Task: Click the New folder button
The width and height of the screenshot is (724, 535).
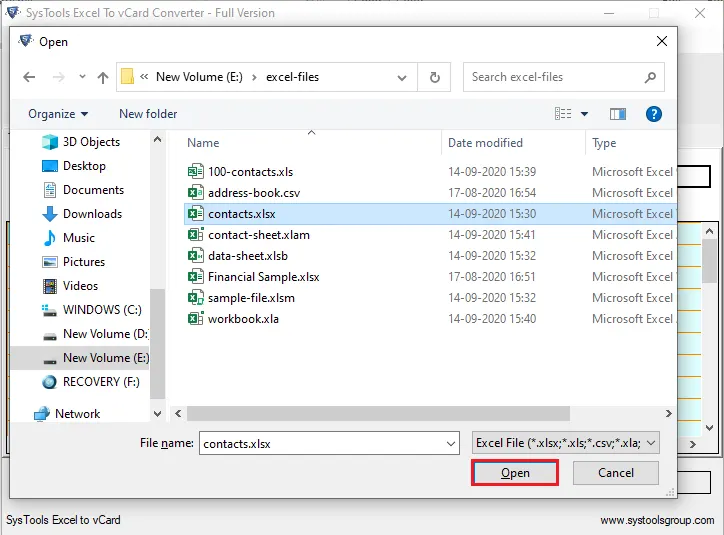Action: [x=148, y=114]
